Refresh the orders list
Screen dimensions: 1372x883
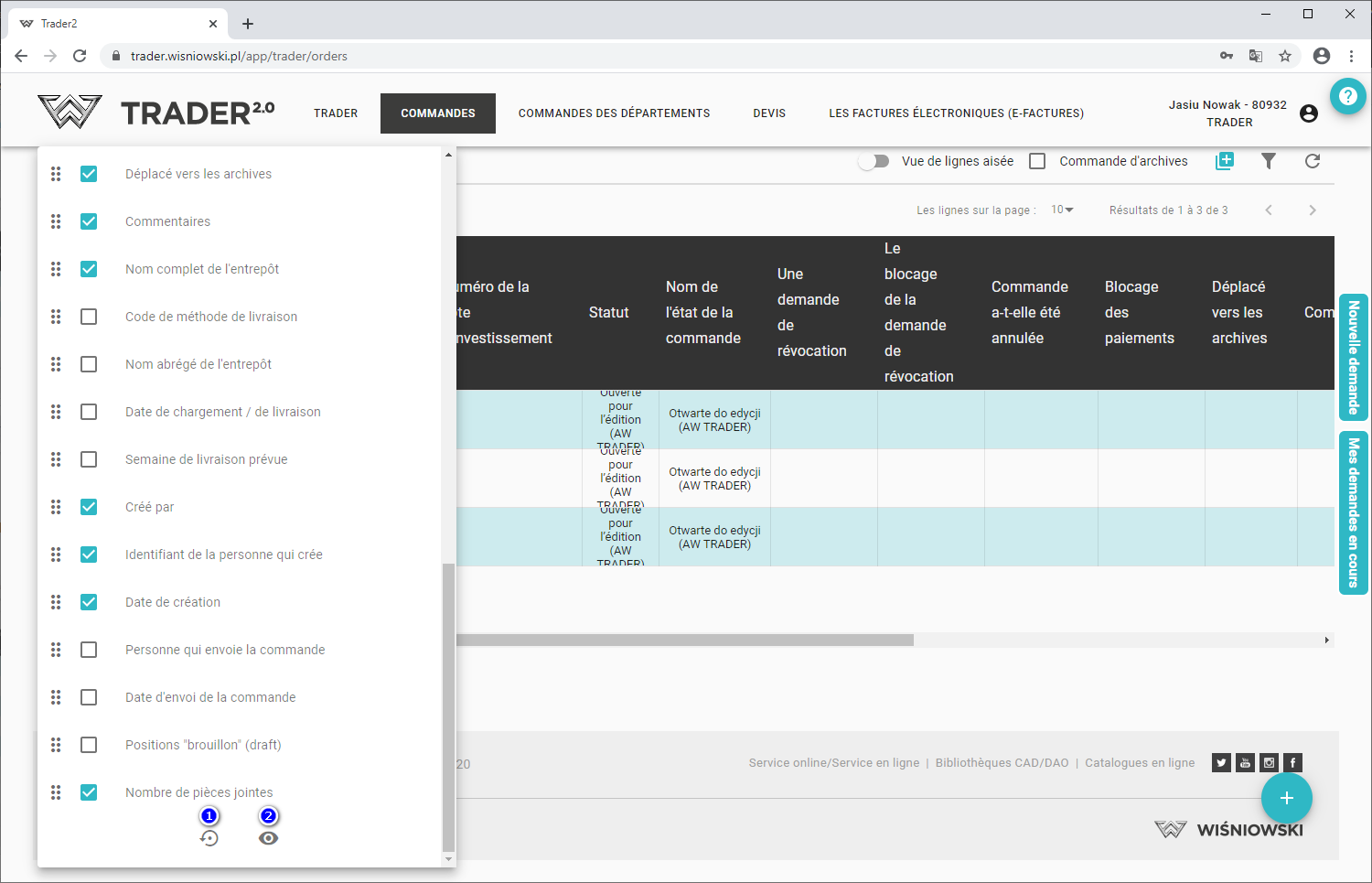click(x=1313, y=161)
